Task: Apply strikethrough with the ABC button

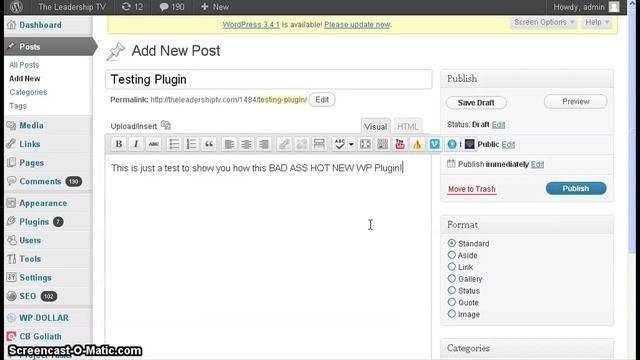Action: (153, 144)
